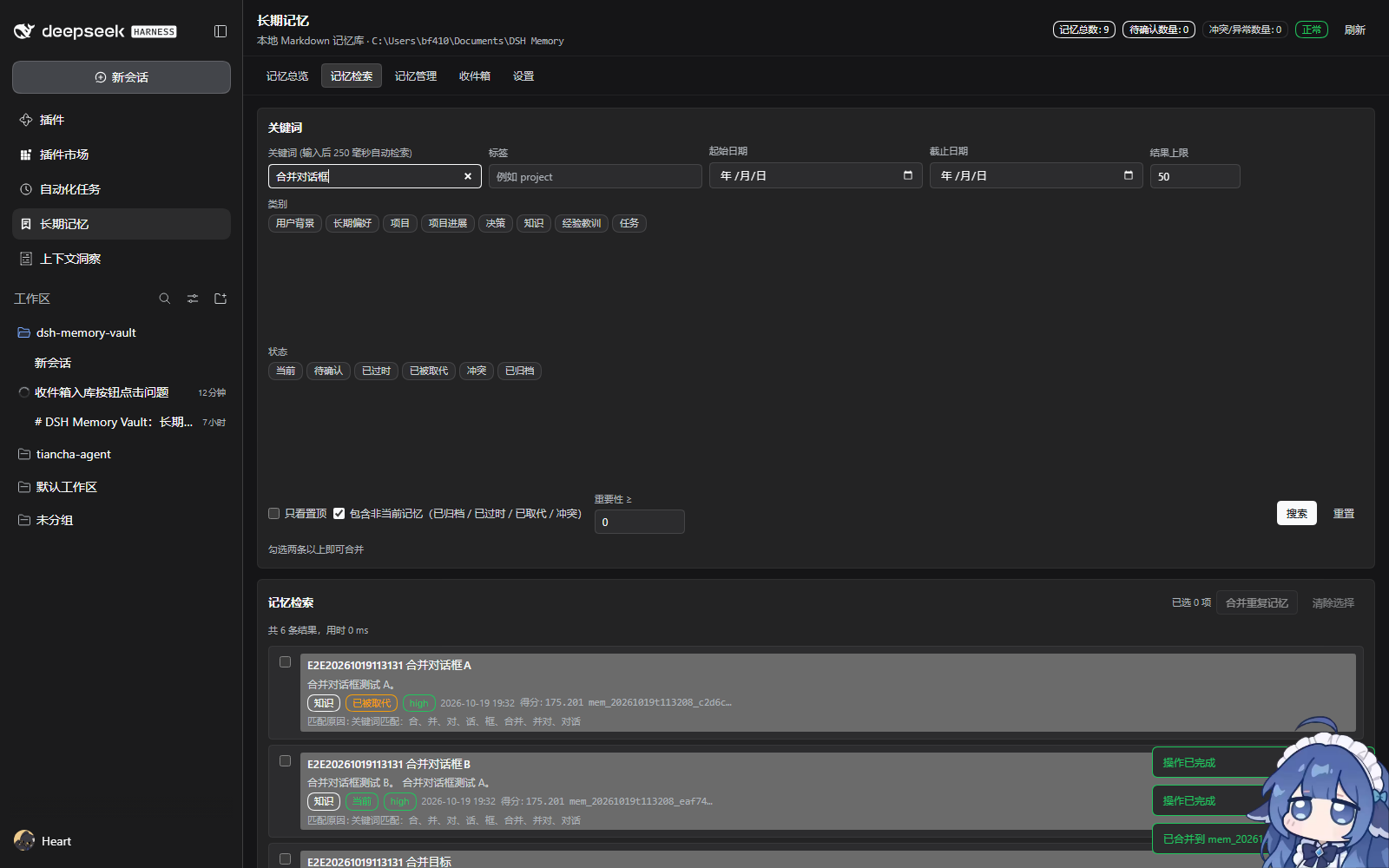This screenshot has height=868, width=1389.
Task: Open the 起始日期 calendar picker
Action: (908, 175)
